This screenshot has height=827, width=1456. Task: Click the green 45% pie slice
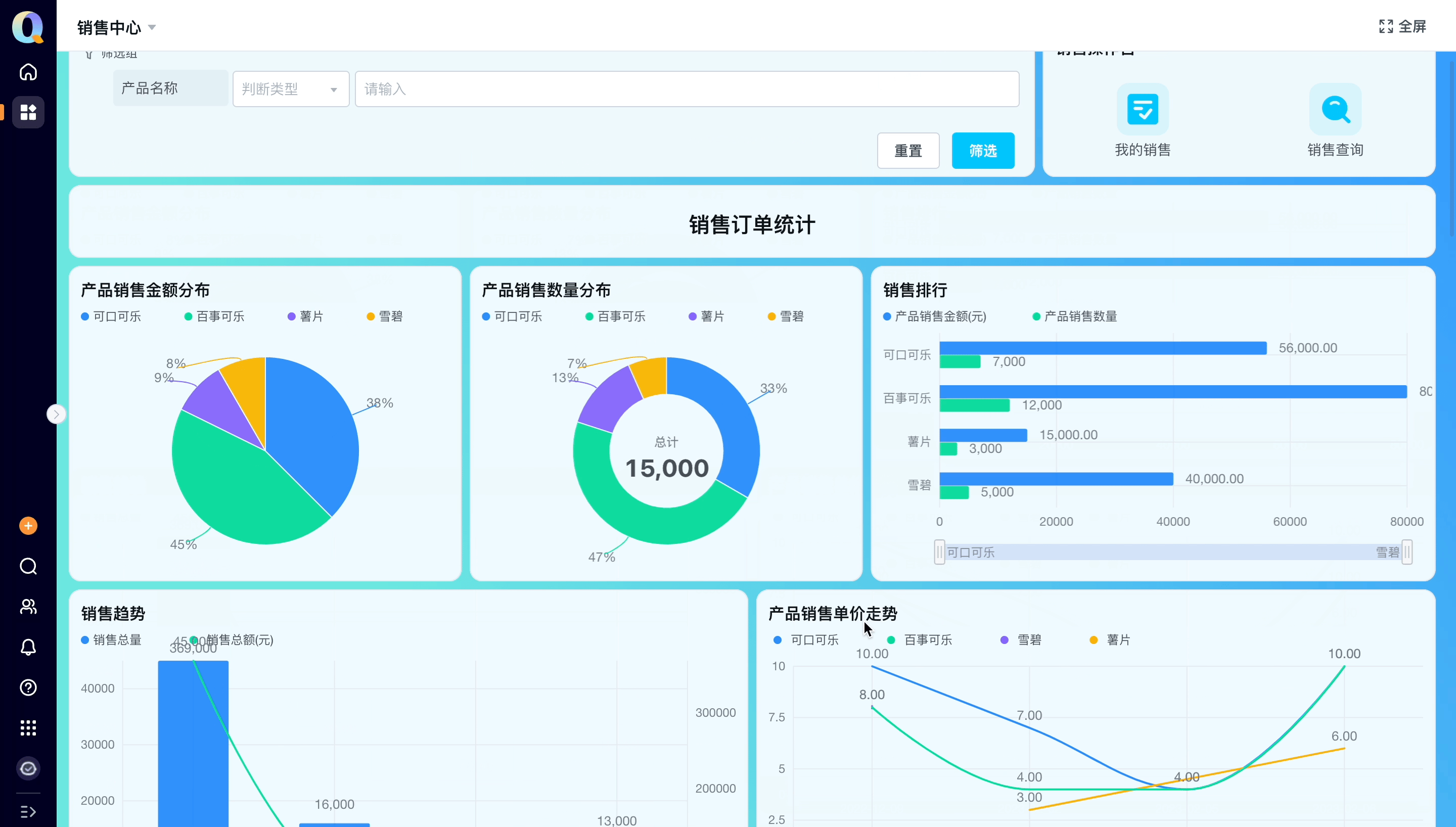(x=239, y=488)
